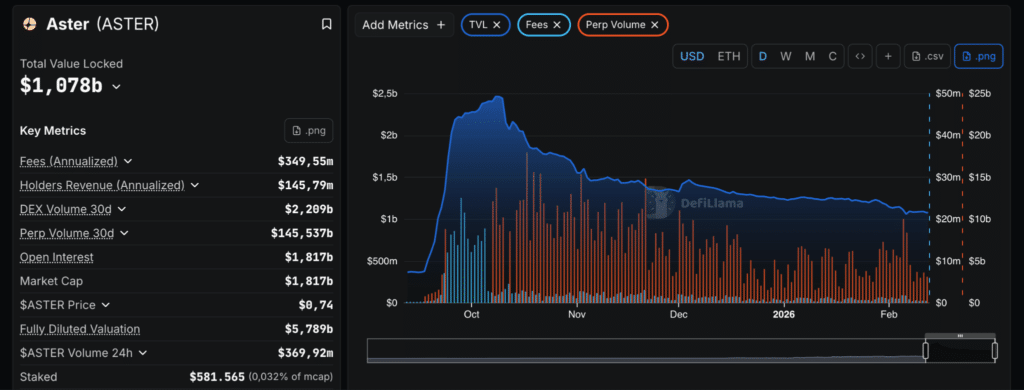Expand Perp Volume 30d details
Viewport: 1024px width, 390px height.
click(x=125, y=233)
